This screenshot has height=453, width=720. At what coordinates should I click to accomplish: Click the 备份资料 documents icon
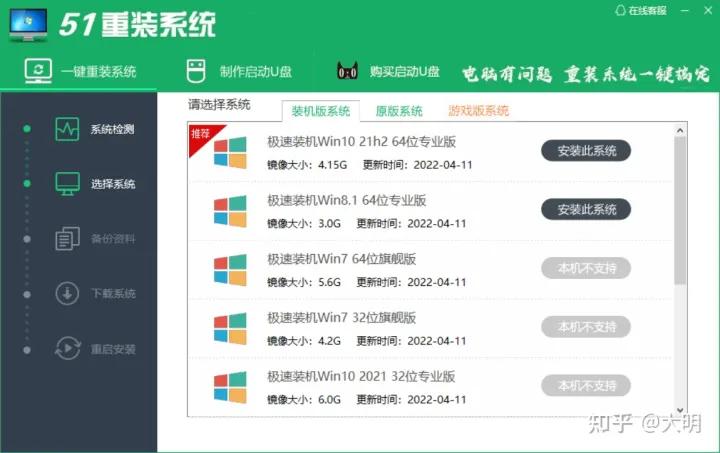(68, 239)
